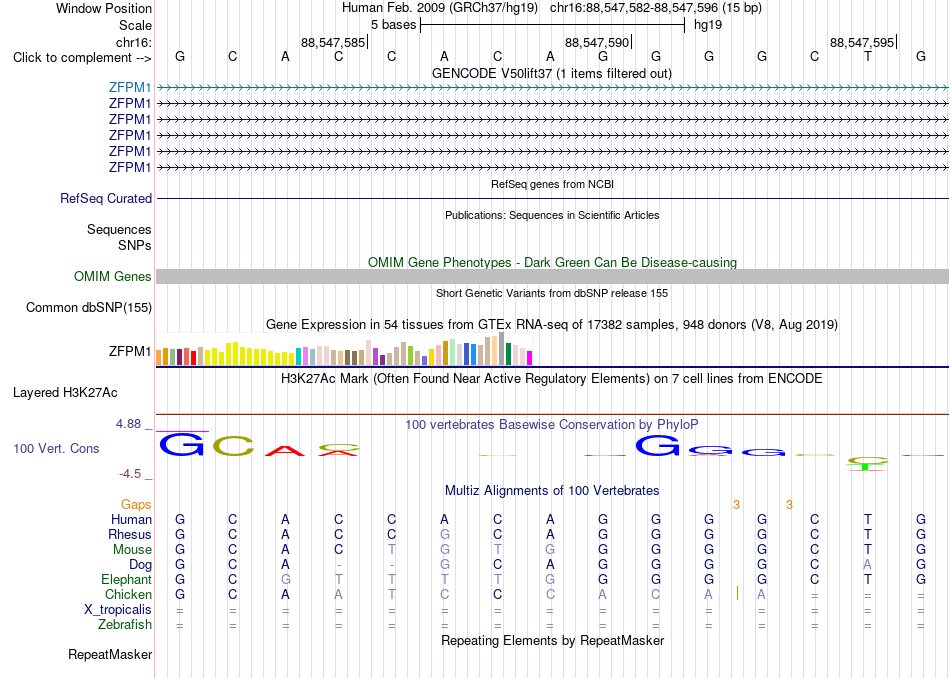950x678 pixels.
Task: Open the 100 Vert. Cons track label
Action: click(56, 448)
